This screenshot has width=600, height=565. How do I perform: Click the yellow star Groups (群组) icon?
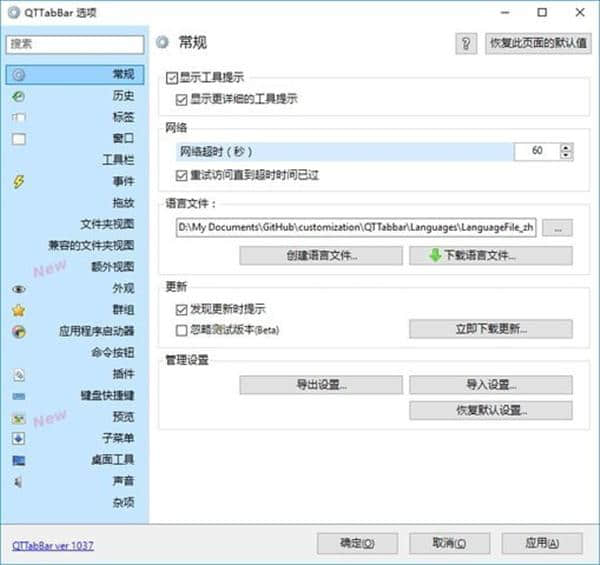pyautogui.click(x=18, y=310)
